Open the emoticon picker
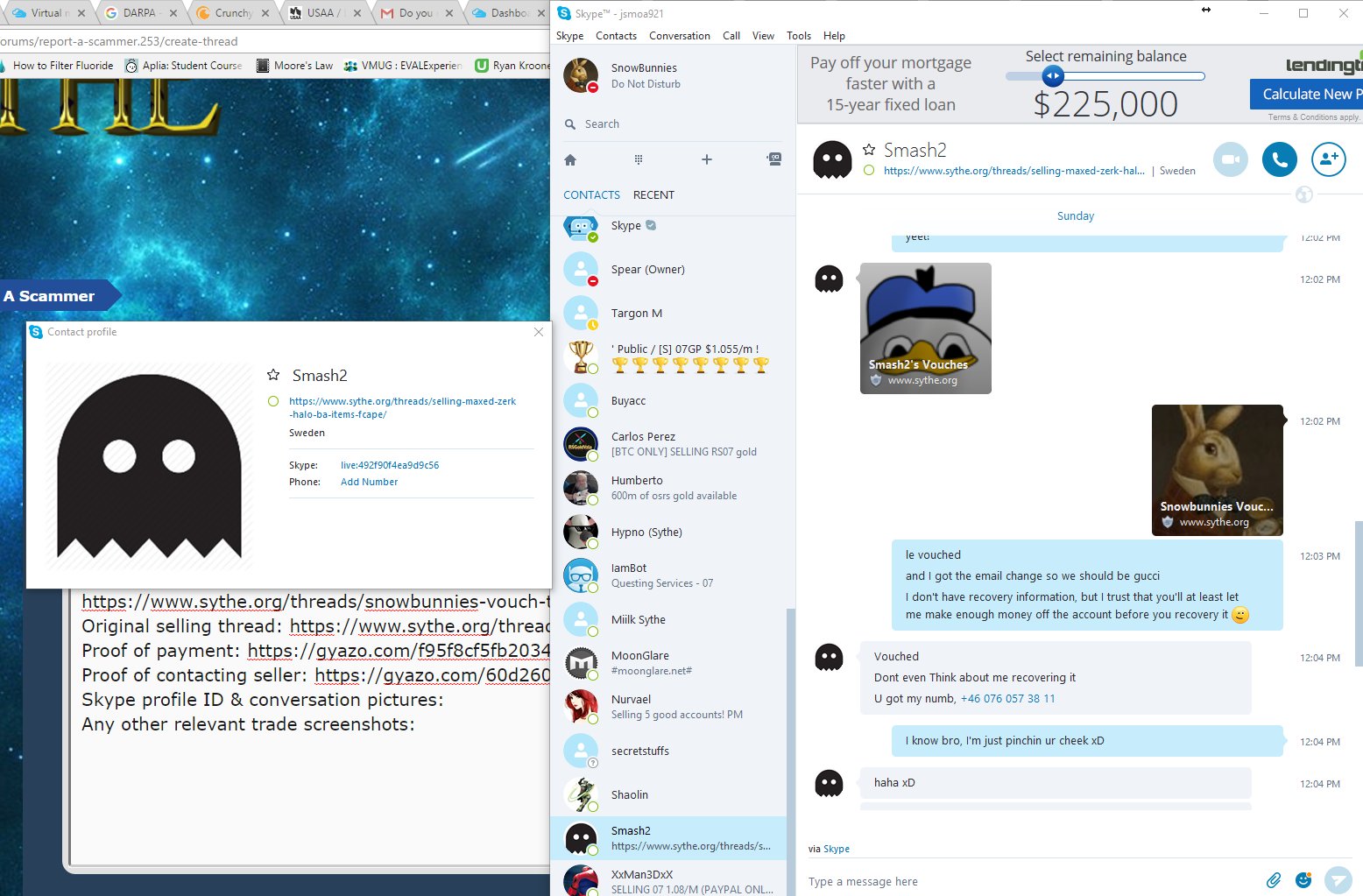Image resolution: width=1363 pixels, height=896 pixels. 1303,879
